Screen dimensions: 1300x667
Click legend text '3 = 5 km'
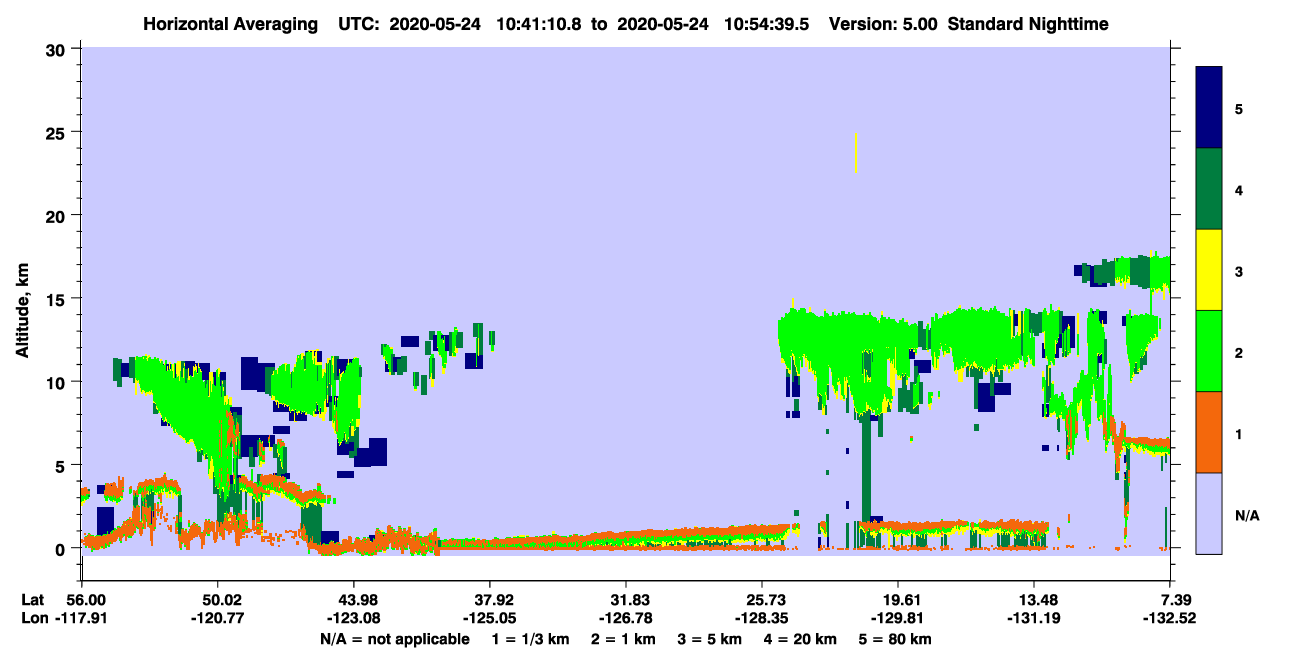(712, 639)
